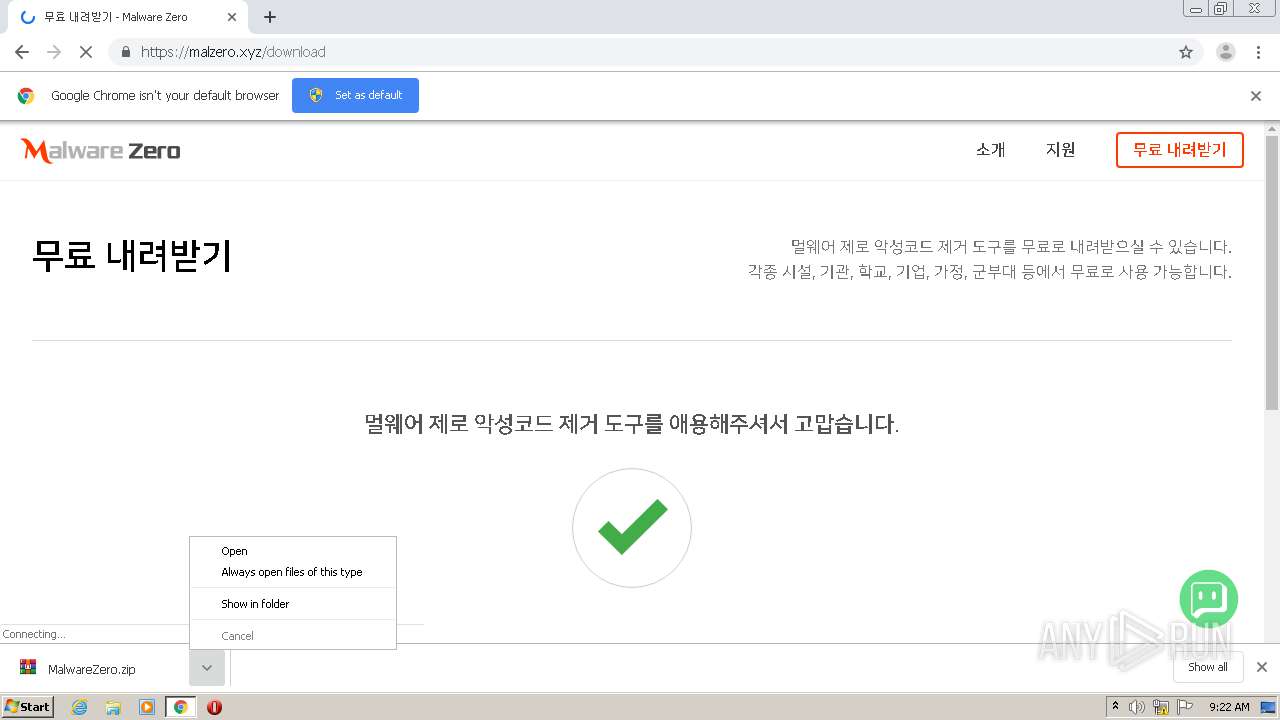Select Always open files of this type
The height and width of the screenshot is (720, 1280).
[x=293, y=572]
